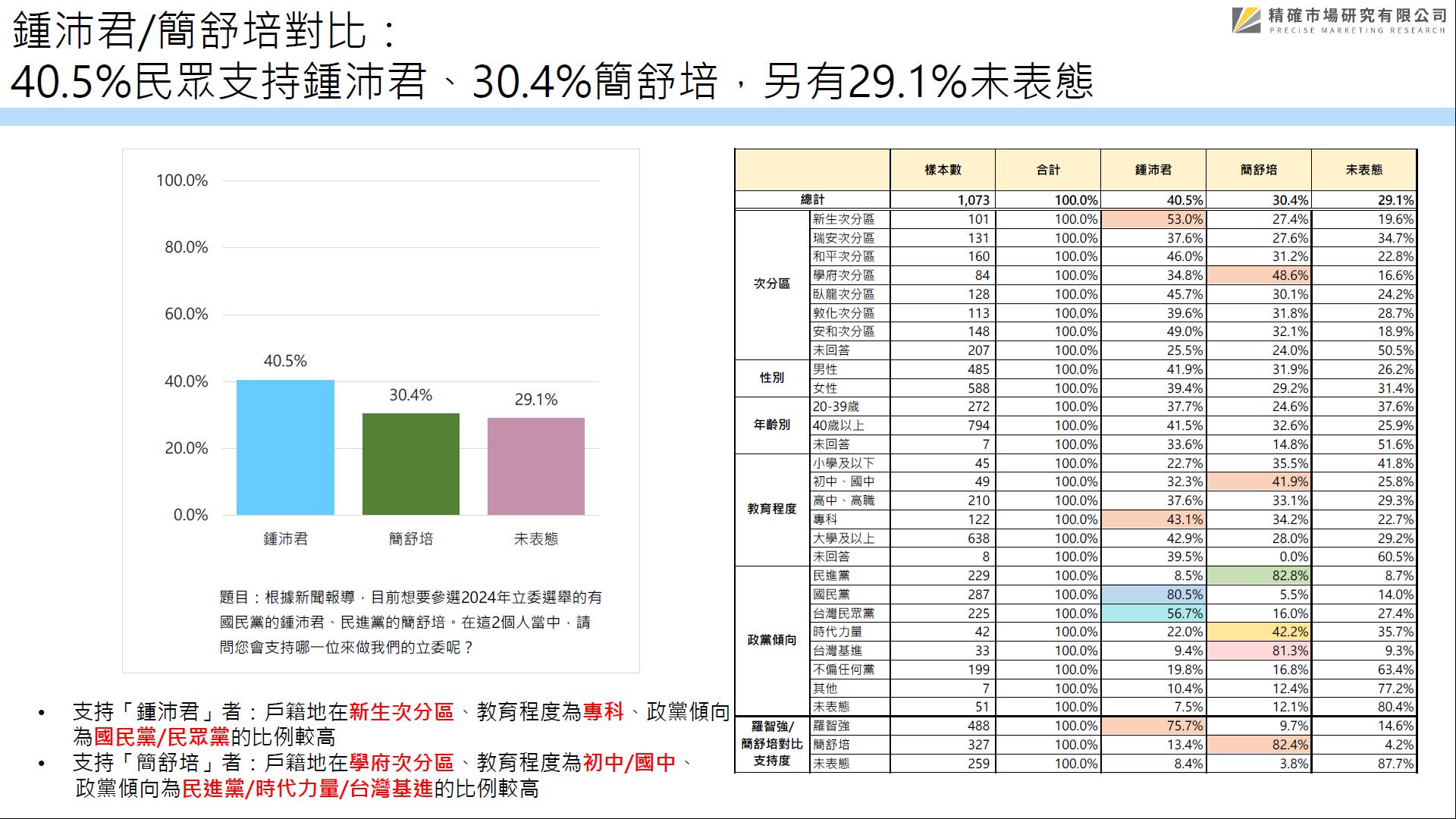Select the blue 鍾沛君 bar in chart
This screenshot has height=819, width=1456.
(285, 447)
